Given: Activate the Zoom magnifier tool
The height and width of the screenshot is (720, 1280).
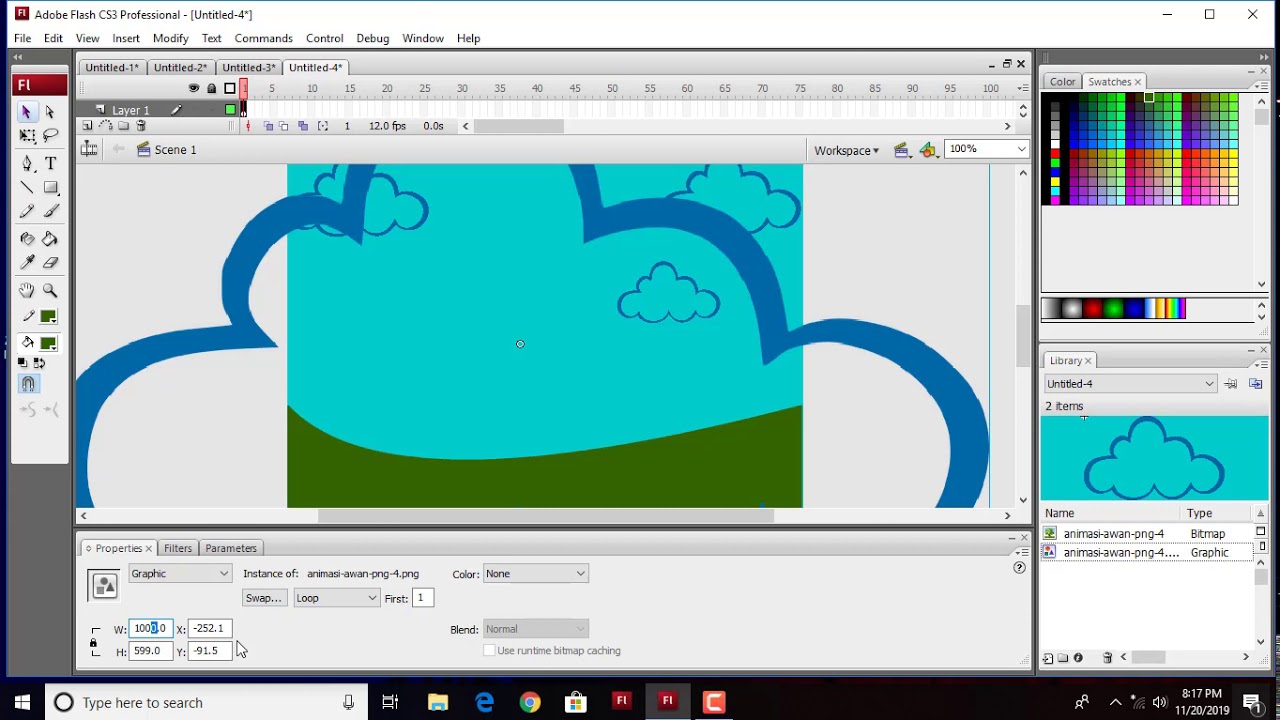Looking at the screenshot, I should (x=50, y=290).
